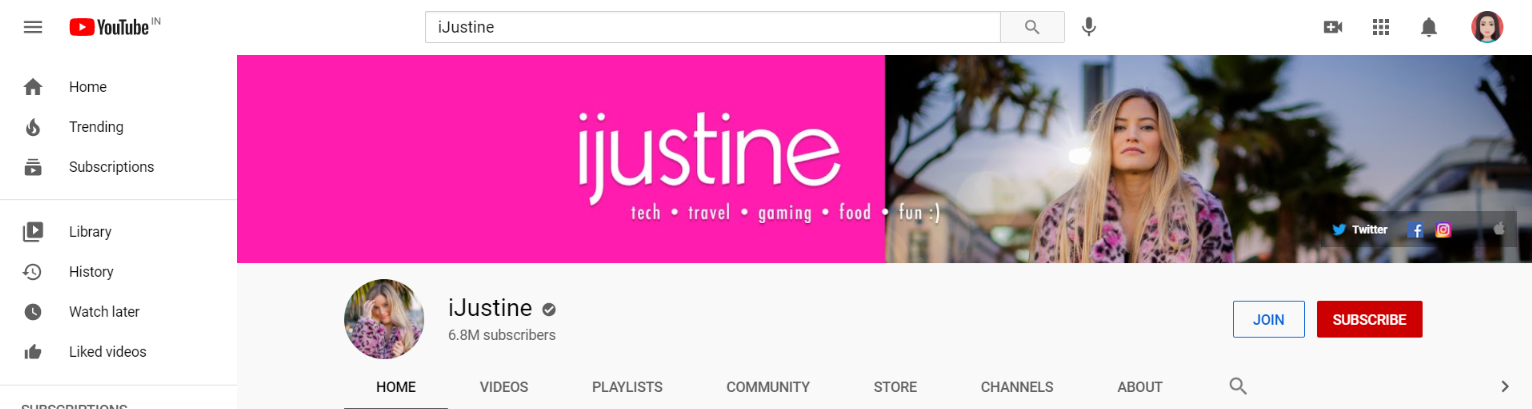Switch to the Playlists tab

pos(627,387)
